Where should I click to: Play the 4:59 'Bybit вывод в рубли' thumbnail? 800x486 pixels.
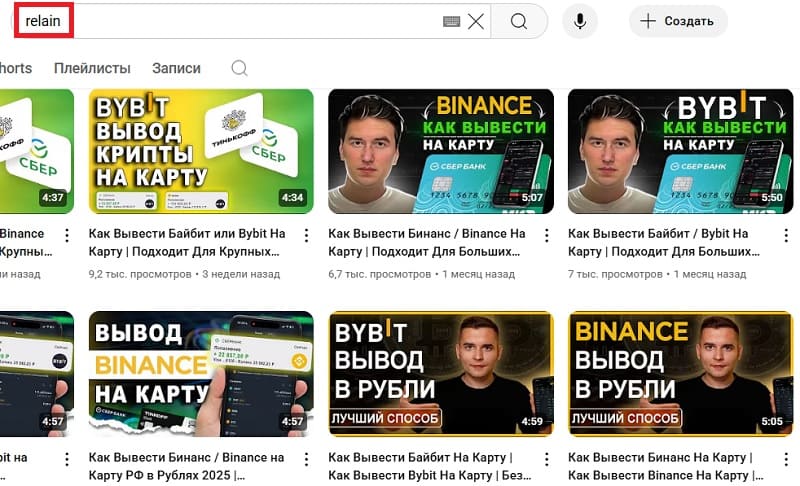coord(440,373)
